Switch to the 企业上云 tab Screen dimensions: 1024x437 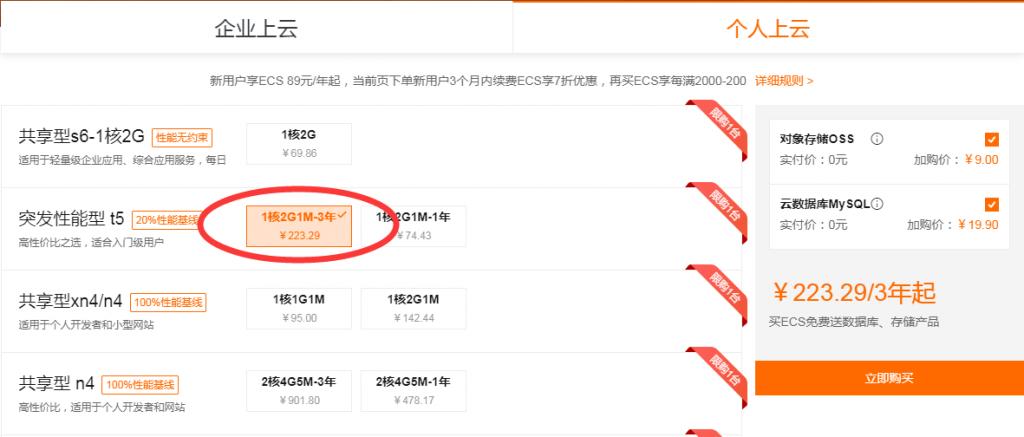pos(256,28)
